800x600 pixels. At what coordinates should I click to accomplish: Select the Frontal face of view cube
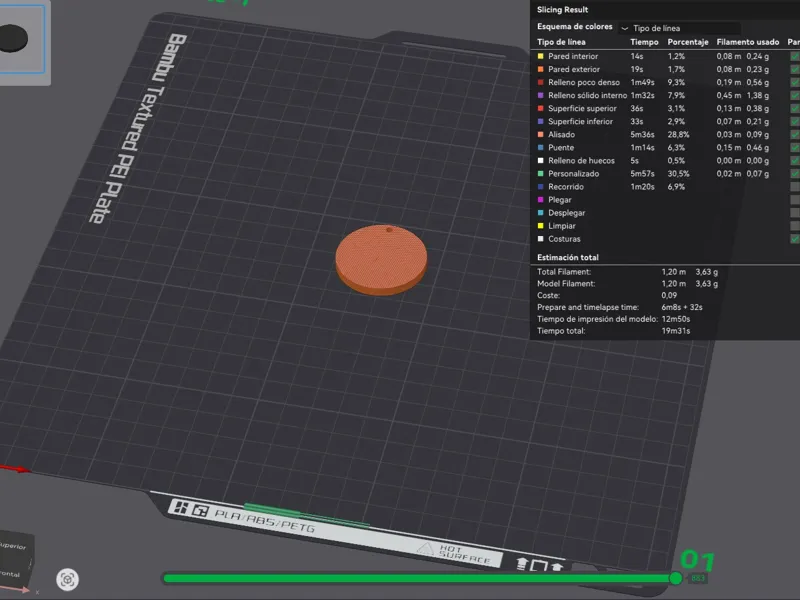[x=11, y=574]
